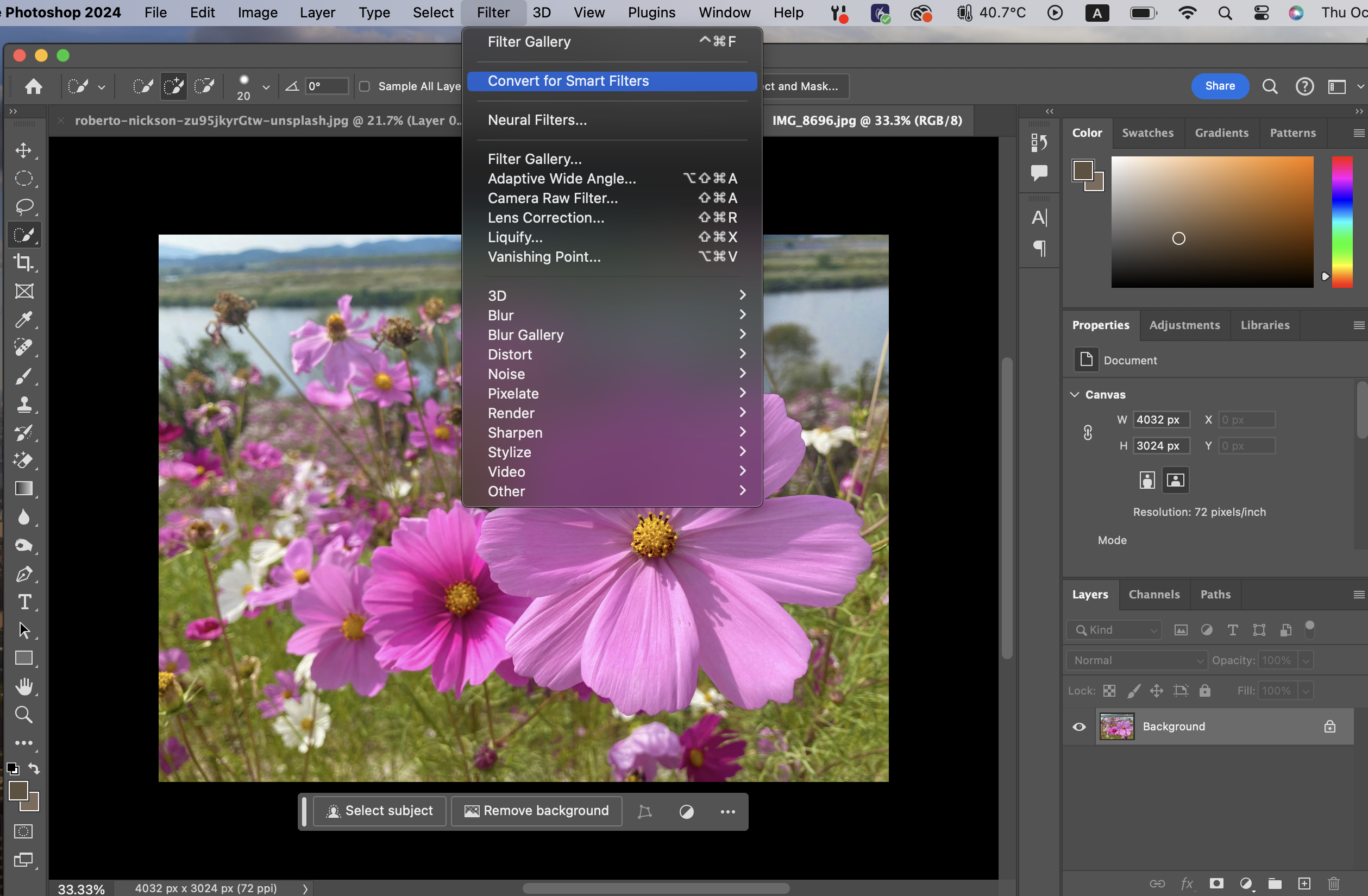Open the Kind layer filter dropdown
The width and height of the screenshot is (1368, 896).
(1114, 630)
